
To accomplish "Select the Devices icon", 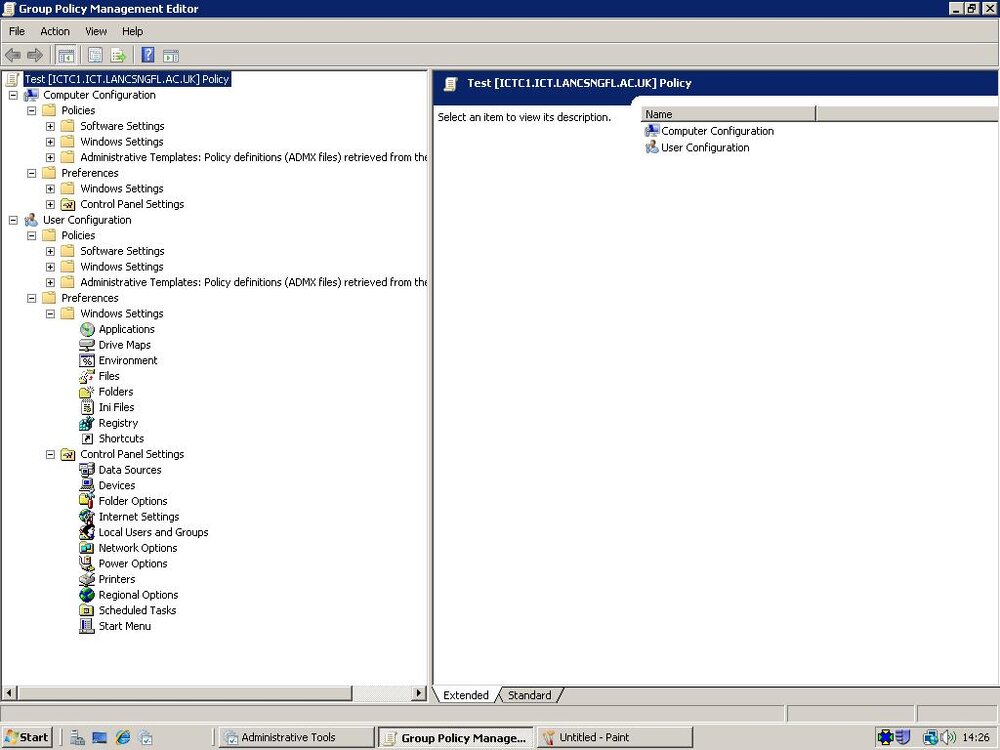I will click(x=87, y=486).
